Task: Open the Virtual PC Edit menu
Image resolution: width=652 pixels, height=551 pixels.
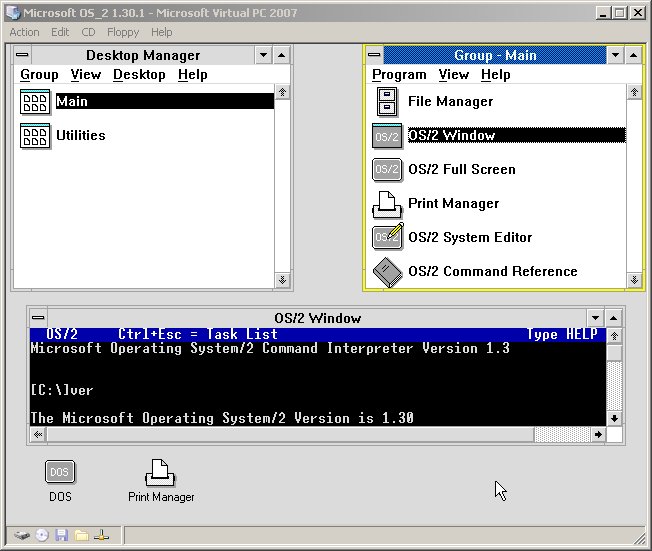Action: pyautogui.click(x=60, y=32)
